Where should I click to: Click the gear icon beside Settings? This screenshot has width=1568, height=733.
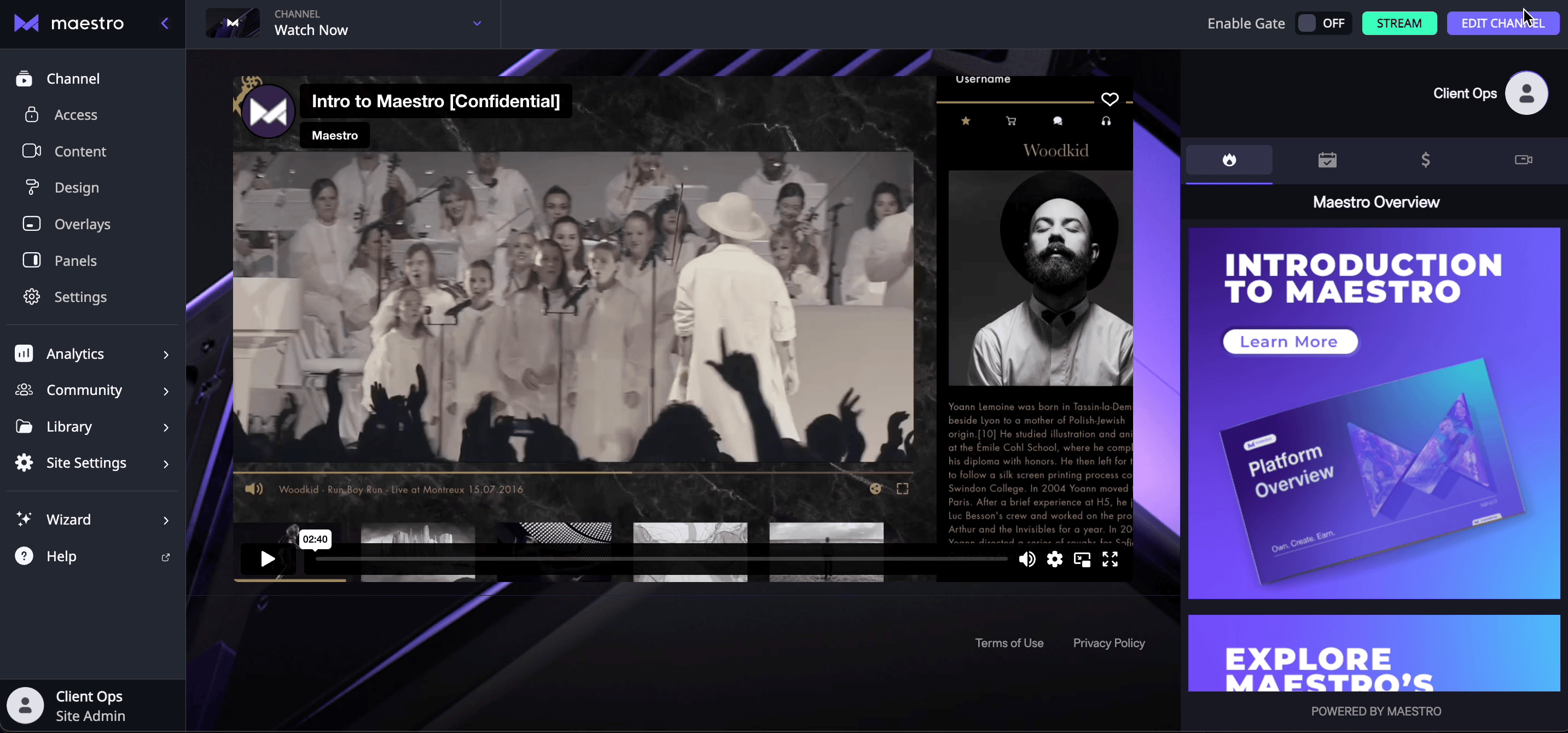[x=32, y=296]
